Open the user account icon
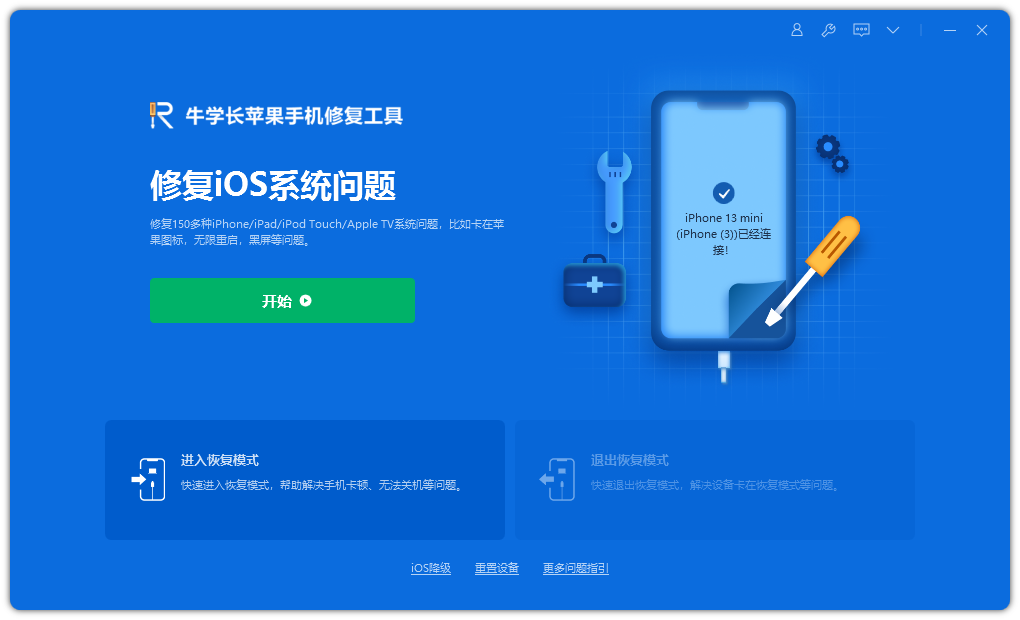This screenshot has width=1020, height=620. tap(796, 30)
